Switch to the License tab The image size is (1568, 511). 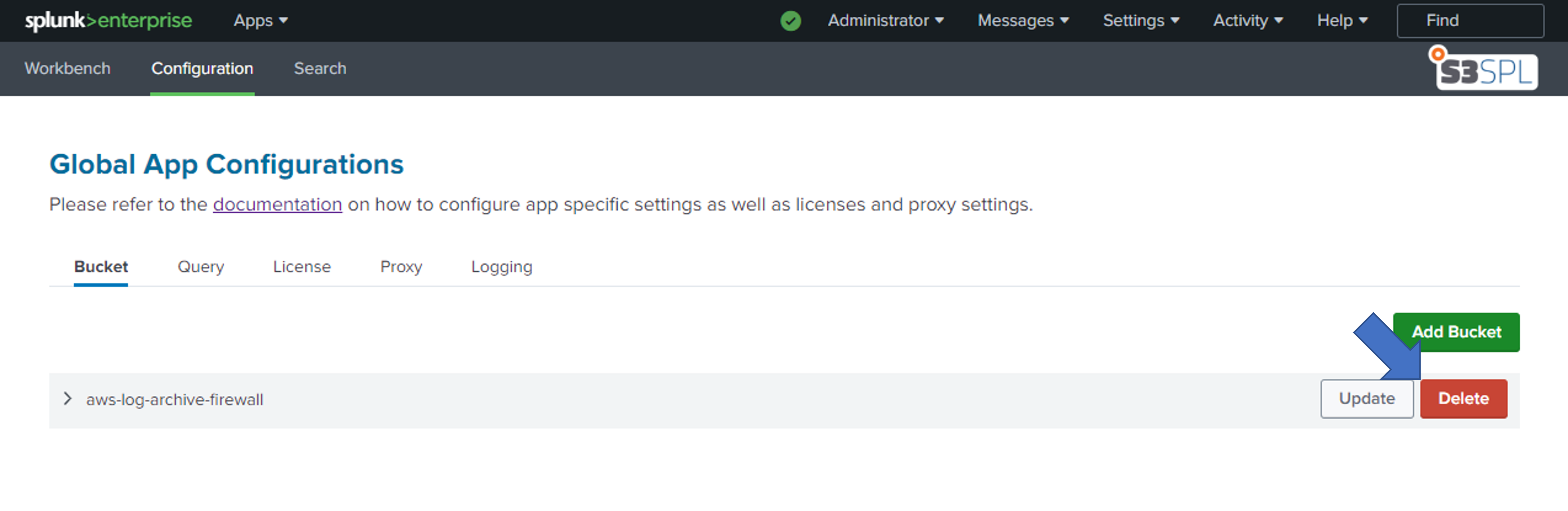(x=302, y=267)
